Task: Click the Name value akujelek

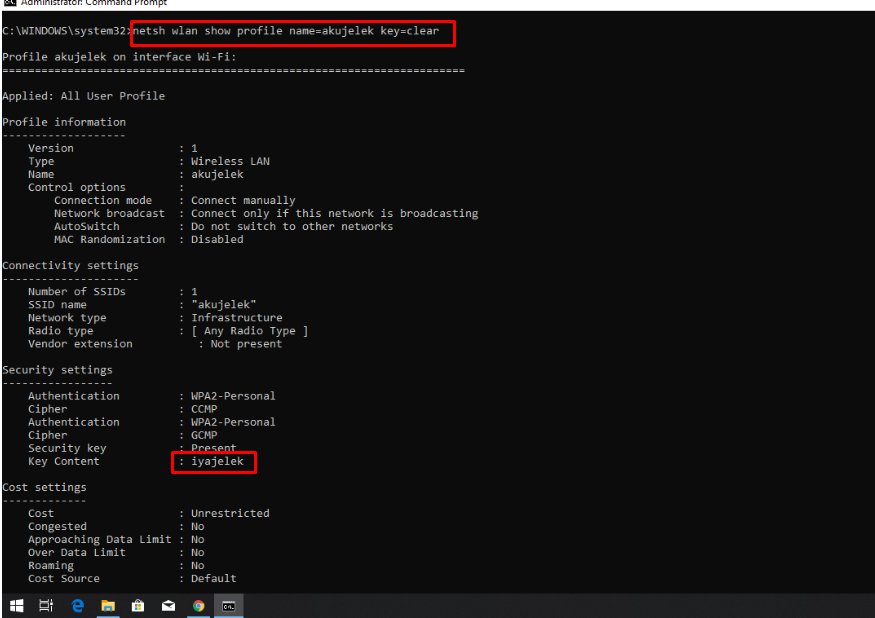Action: 217,174
